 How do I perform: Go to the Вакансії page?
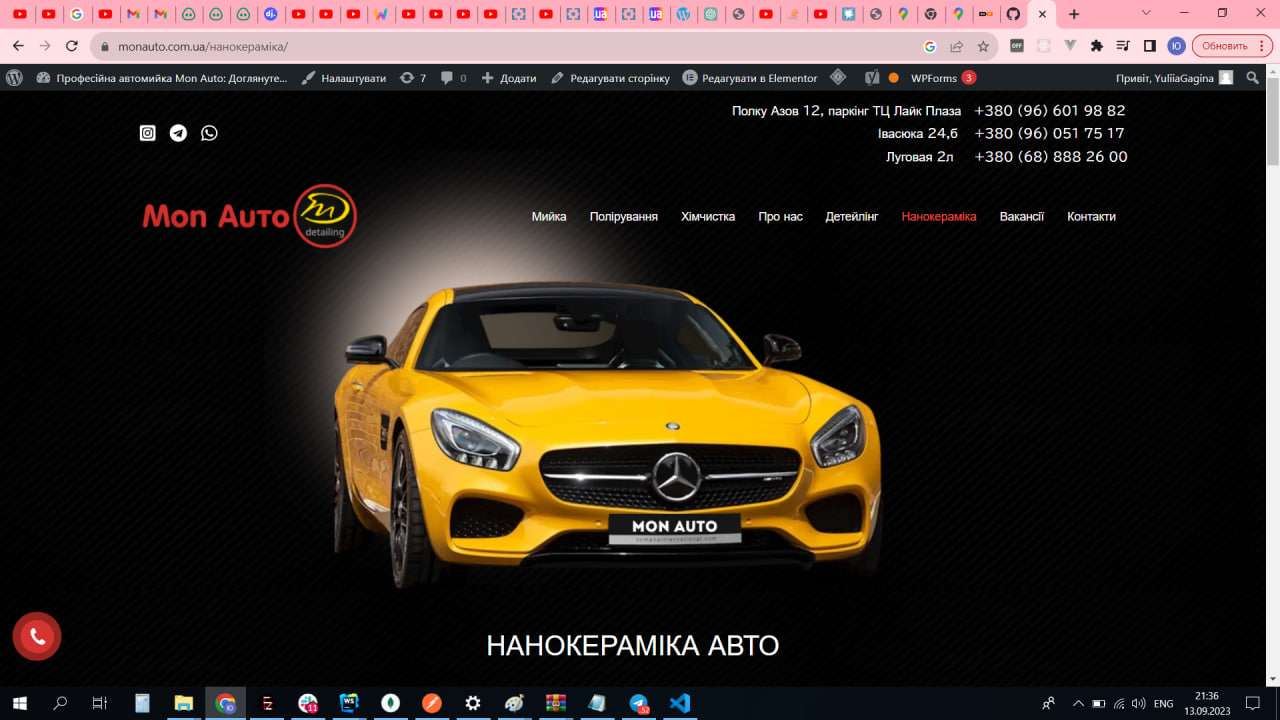point(1022,216)
